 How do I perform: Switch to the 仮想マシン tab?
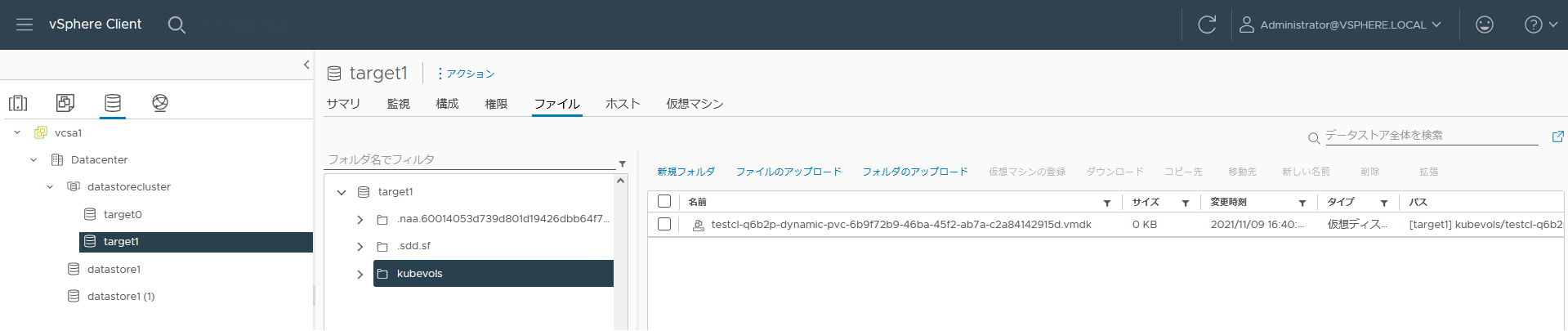[x=695, y=104]
